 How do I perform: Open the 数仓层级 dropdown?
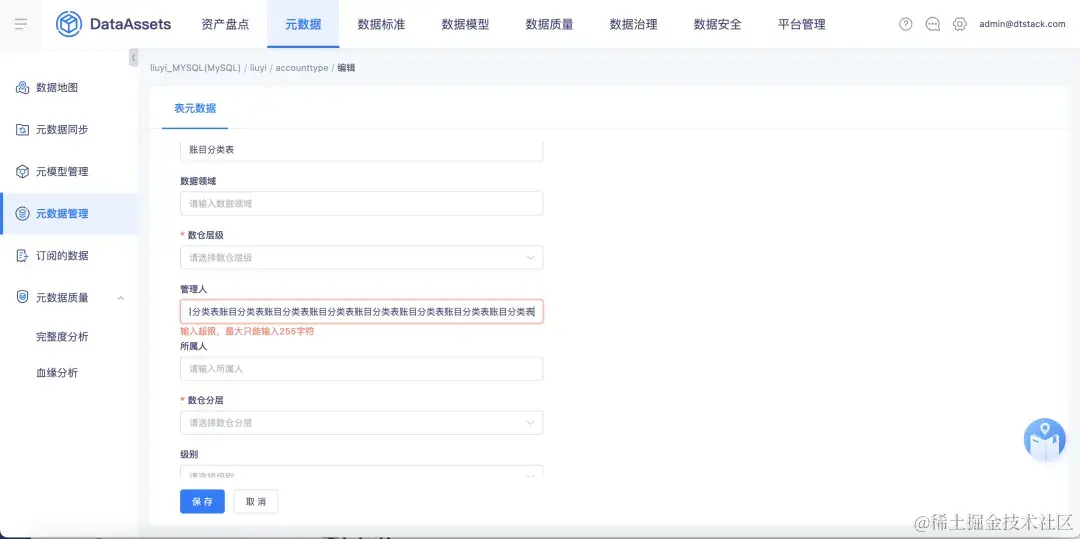pos(362,257)
